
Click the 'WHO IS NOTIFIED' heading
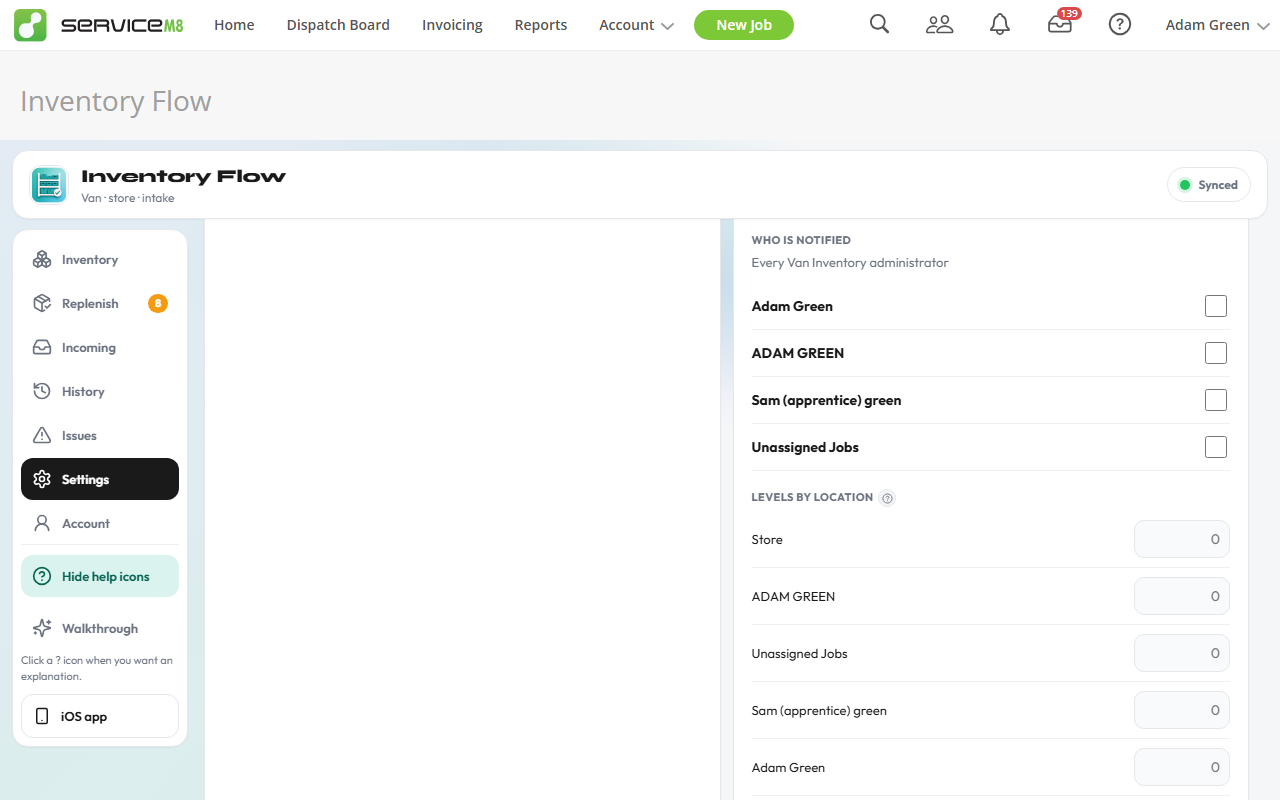801,240
